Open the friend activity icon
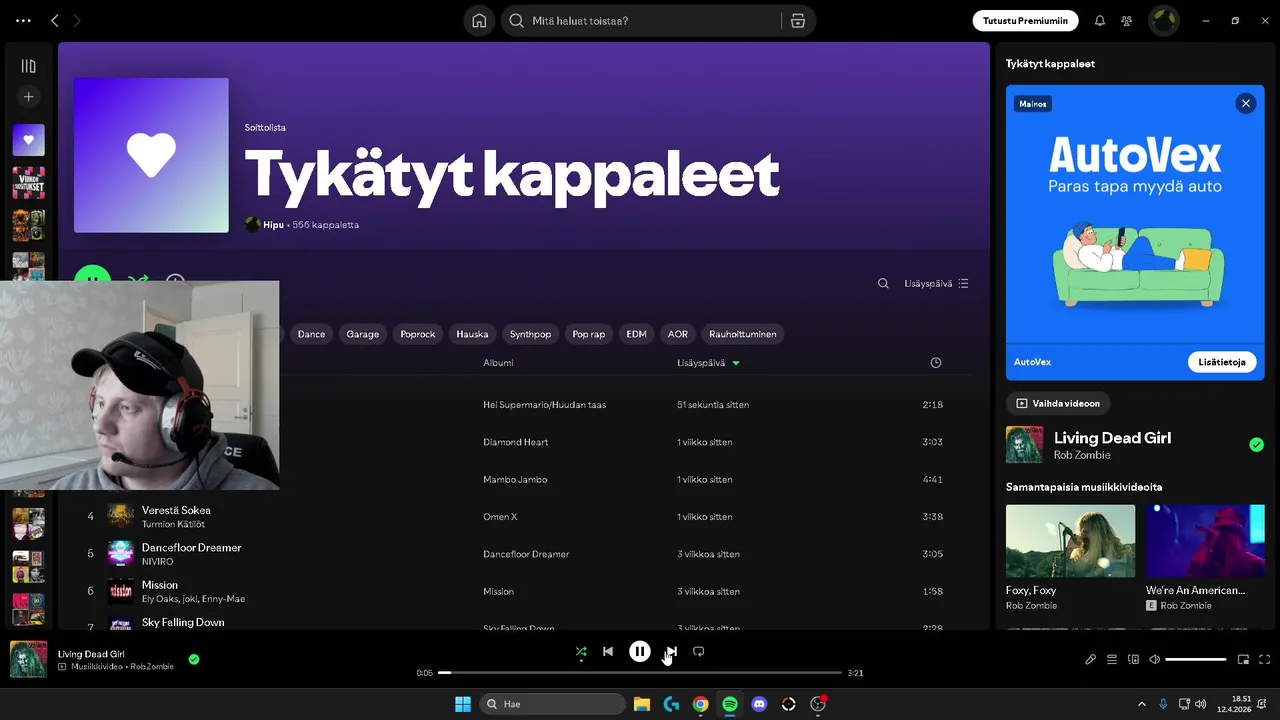The height and width of the screenshot is (720, 1280). pyautogui.click(x=1127, y=20)
